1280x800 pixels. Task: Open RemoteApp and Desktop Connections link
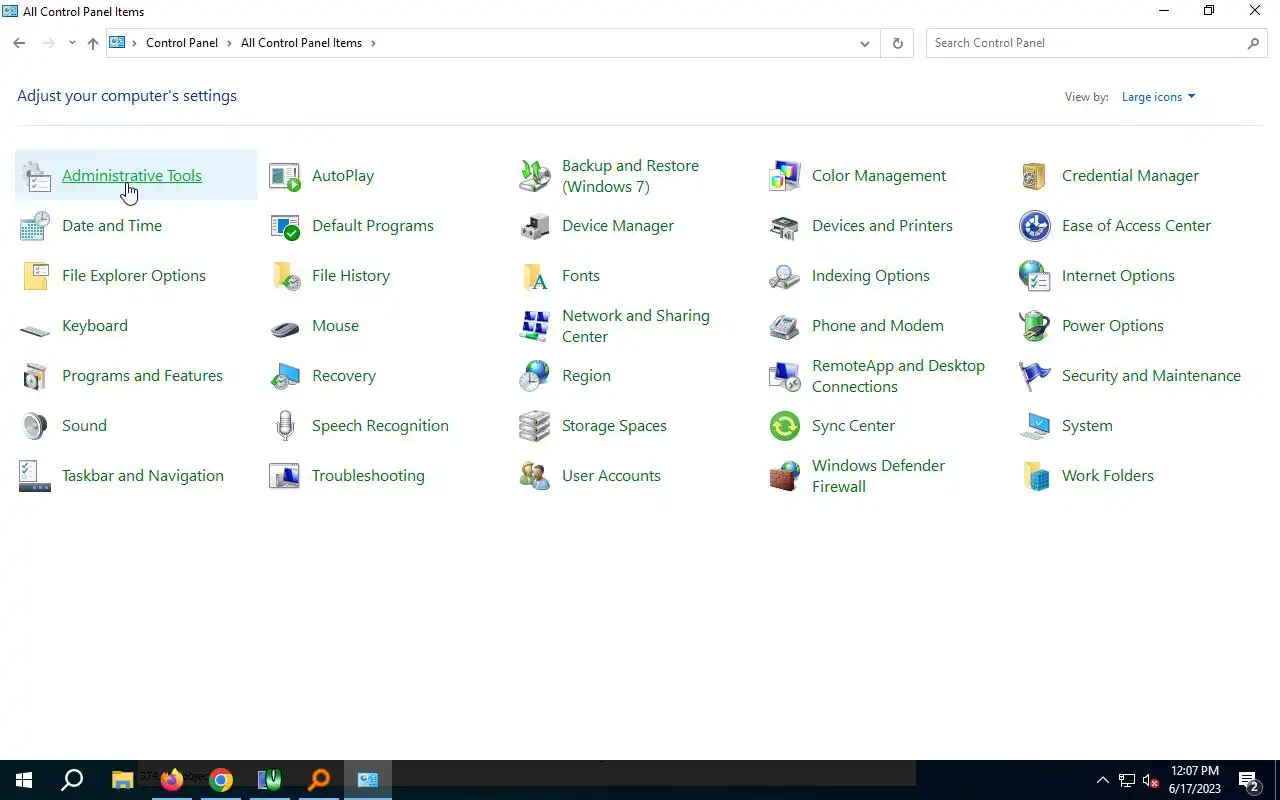pos(898,376)
